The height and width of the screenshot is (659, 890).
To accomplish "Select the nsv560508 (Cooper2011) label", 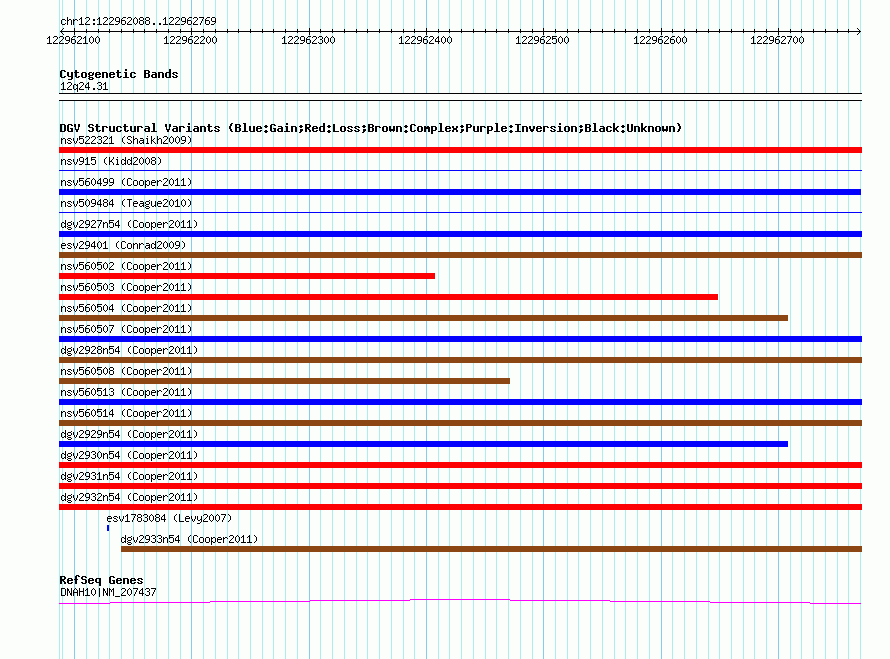I will click(x=126, y=371).
